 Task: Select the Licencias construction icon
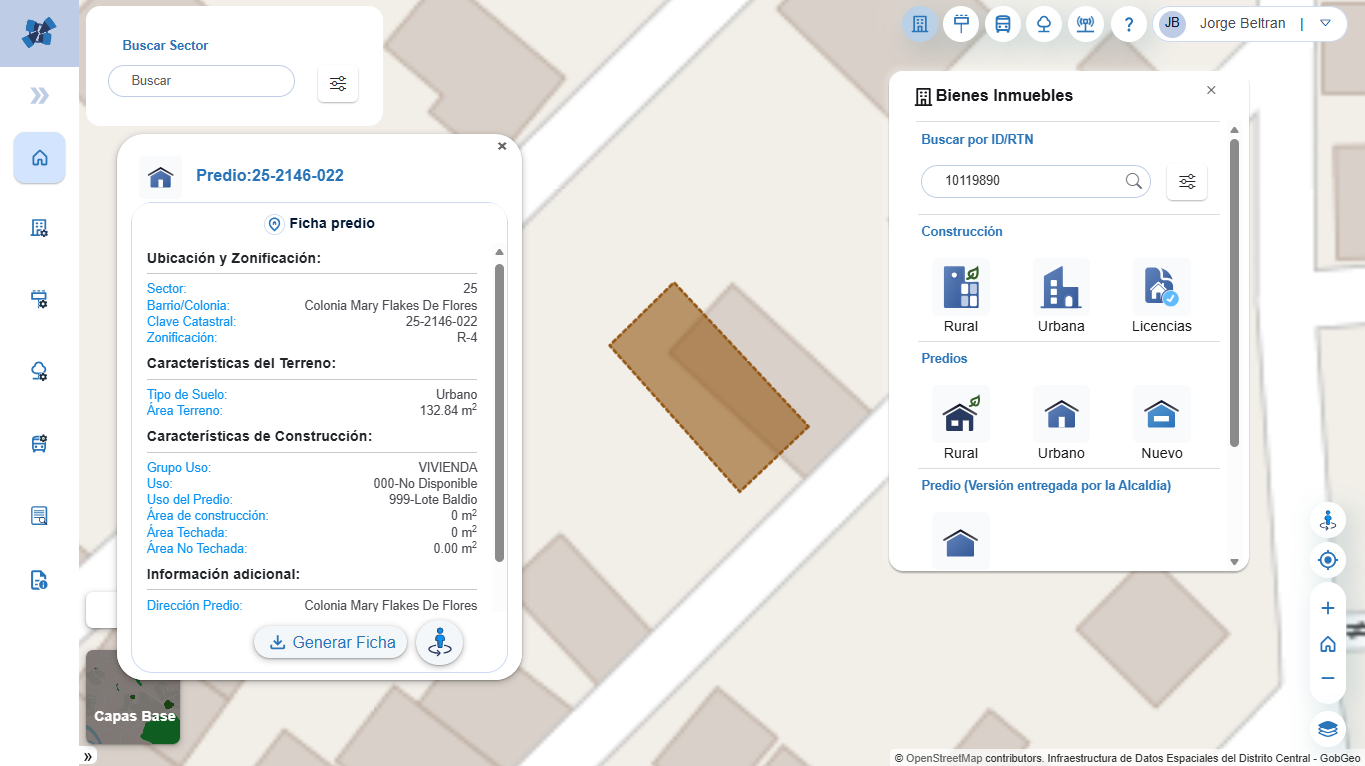(1161, 288)
